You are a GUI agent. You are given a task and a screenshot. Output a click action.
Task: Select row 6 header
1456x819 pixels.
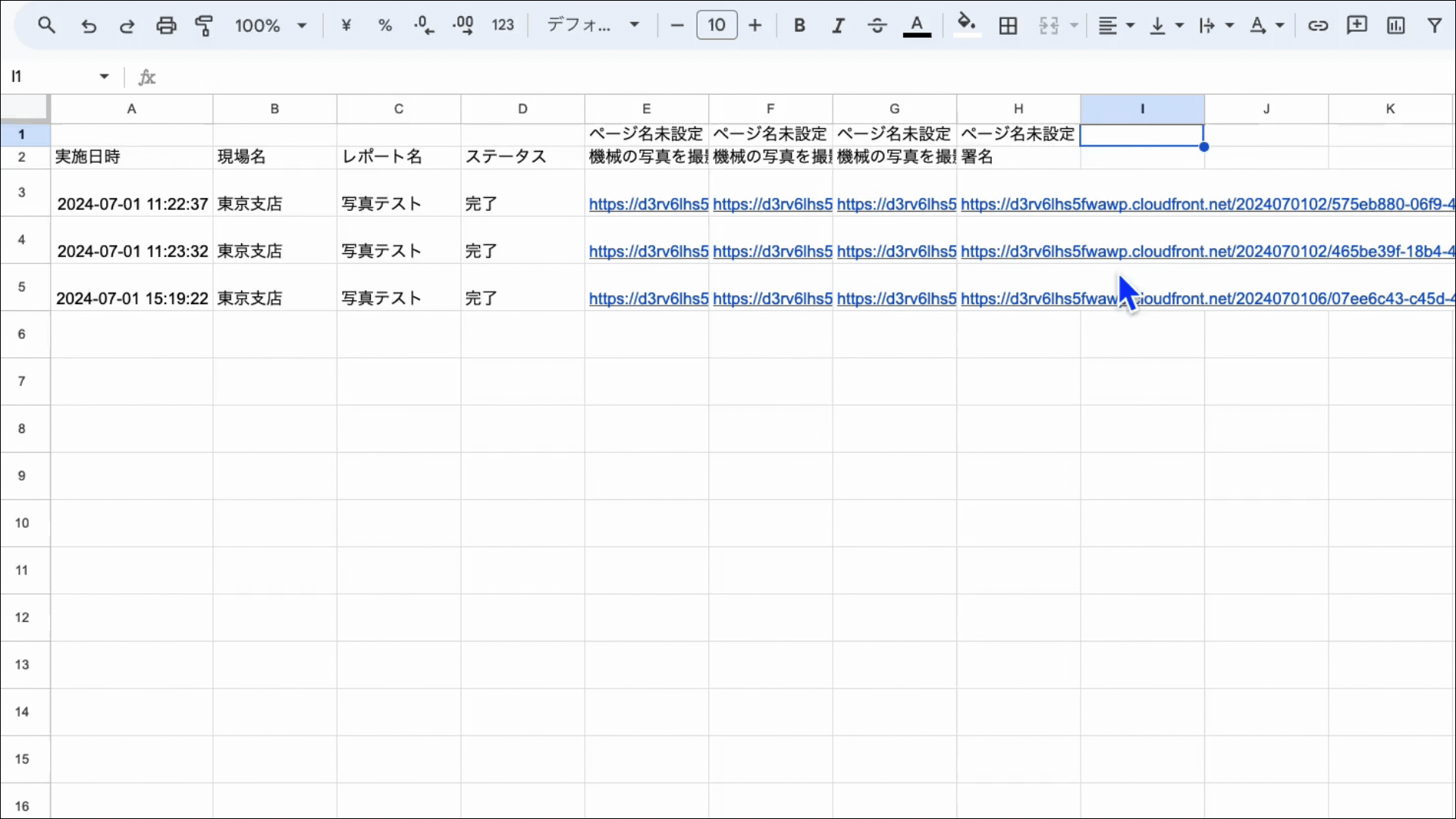tap(22, 334)
